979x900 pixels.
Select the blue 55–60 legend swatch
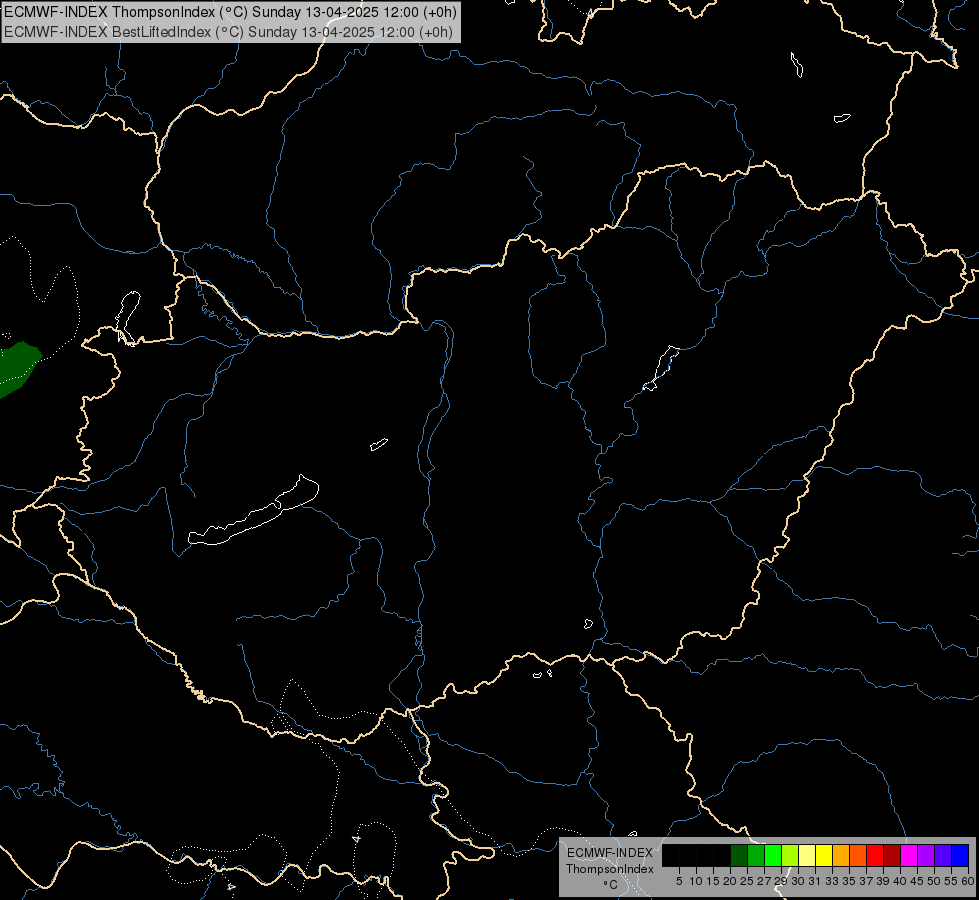point(960,855)
